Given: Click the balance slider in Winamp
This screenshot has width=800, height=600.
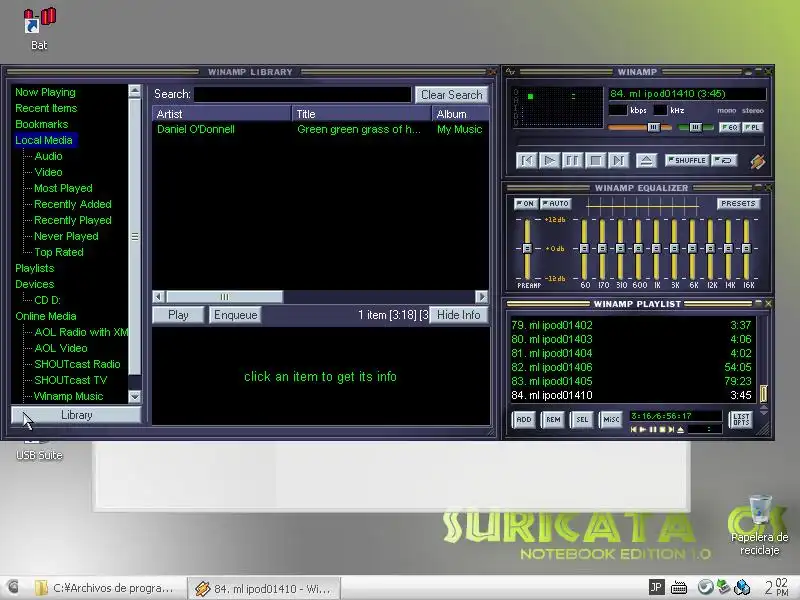Looking at the screenshot, I should coord(695,127).
